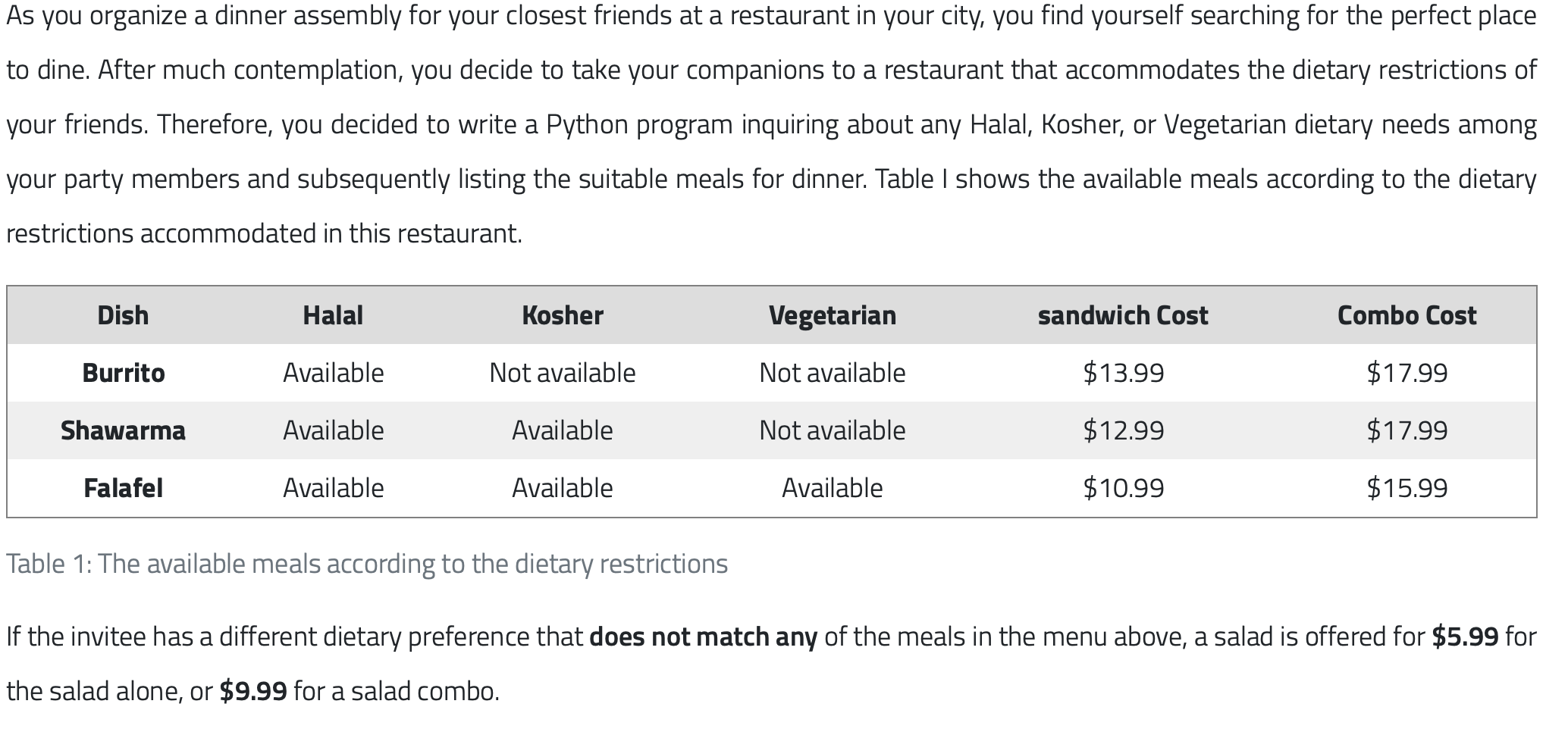Click the Combo Cost column header
This screenshot has width=1568, height=732.
tap(1406, 315)
